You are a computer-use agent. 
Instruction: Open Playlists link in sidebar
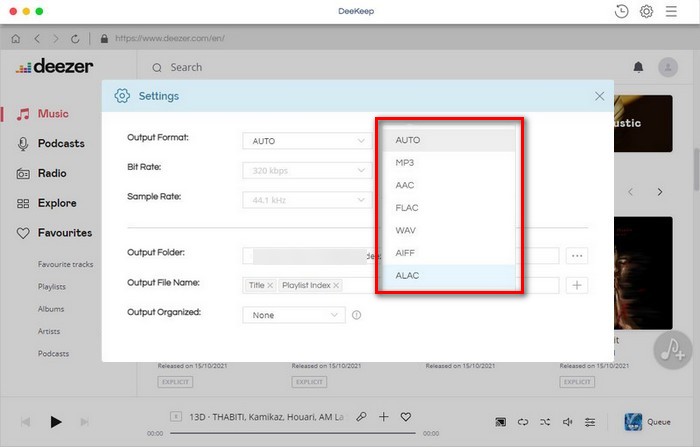click(52, 287)
